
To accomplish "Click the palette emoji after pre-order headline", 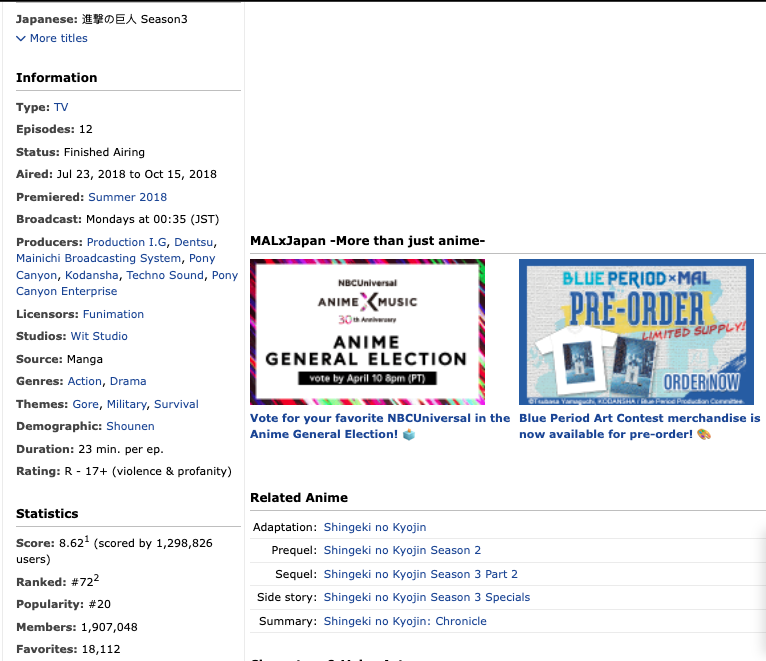I will (704, 434).
